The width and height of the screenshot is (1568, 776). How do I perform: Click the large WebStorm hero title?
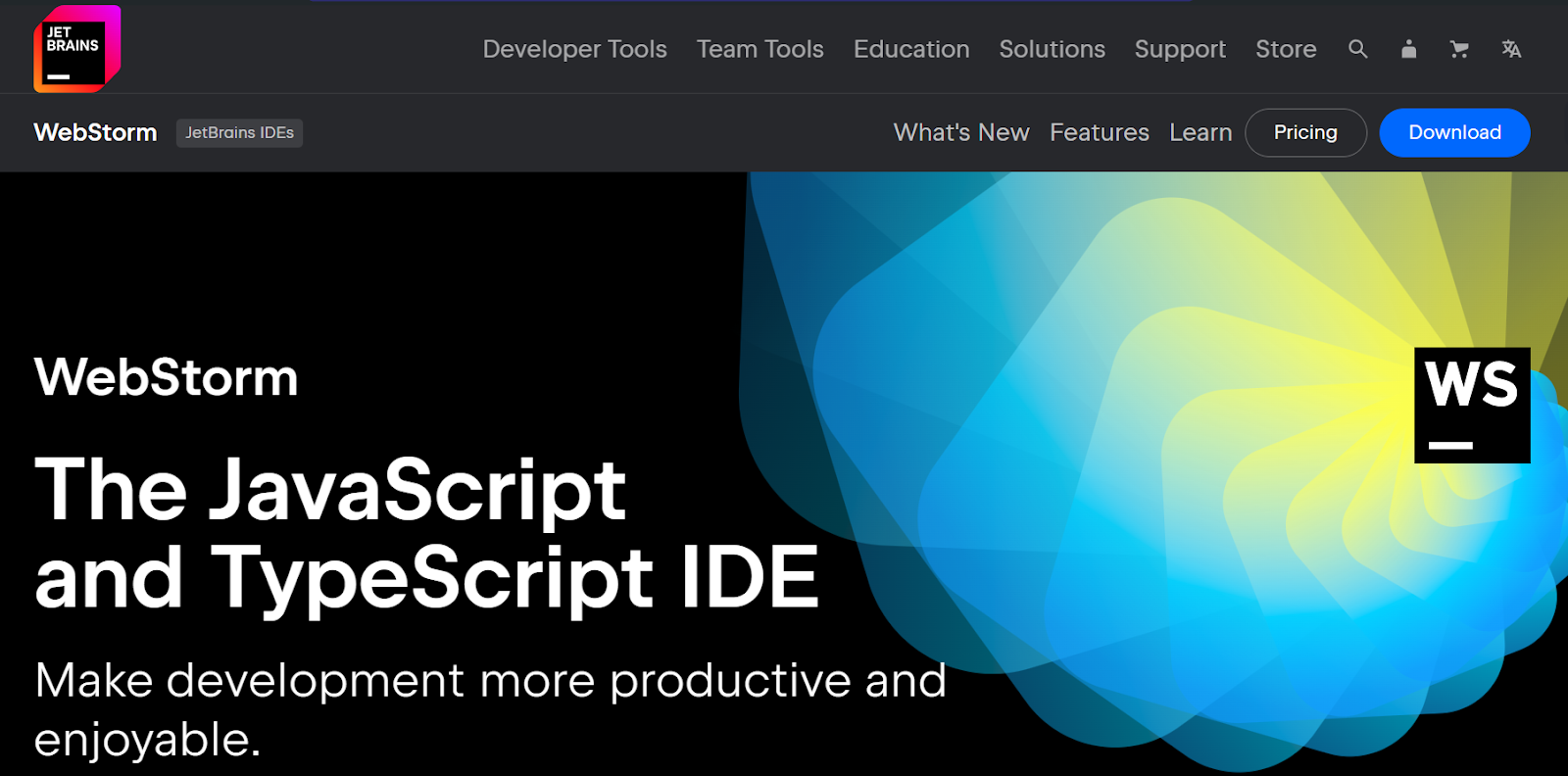[x=166, y=377]
